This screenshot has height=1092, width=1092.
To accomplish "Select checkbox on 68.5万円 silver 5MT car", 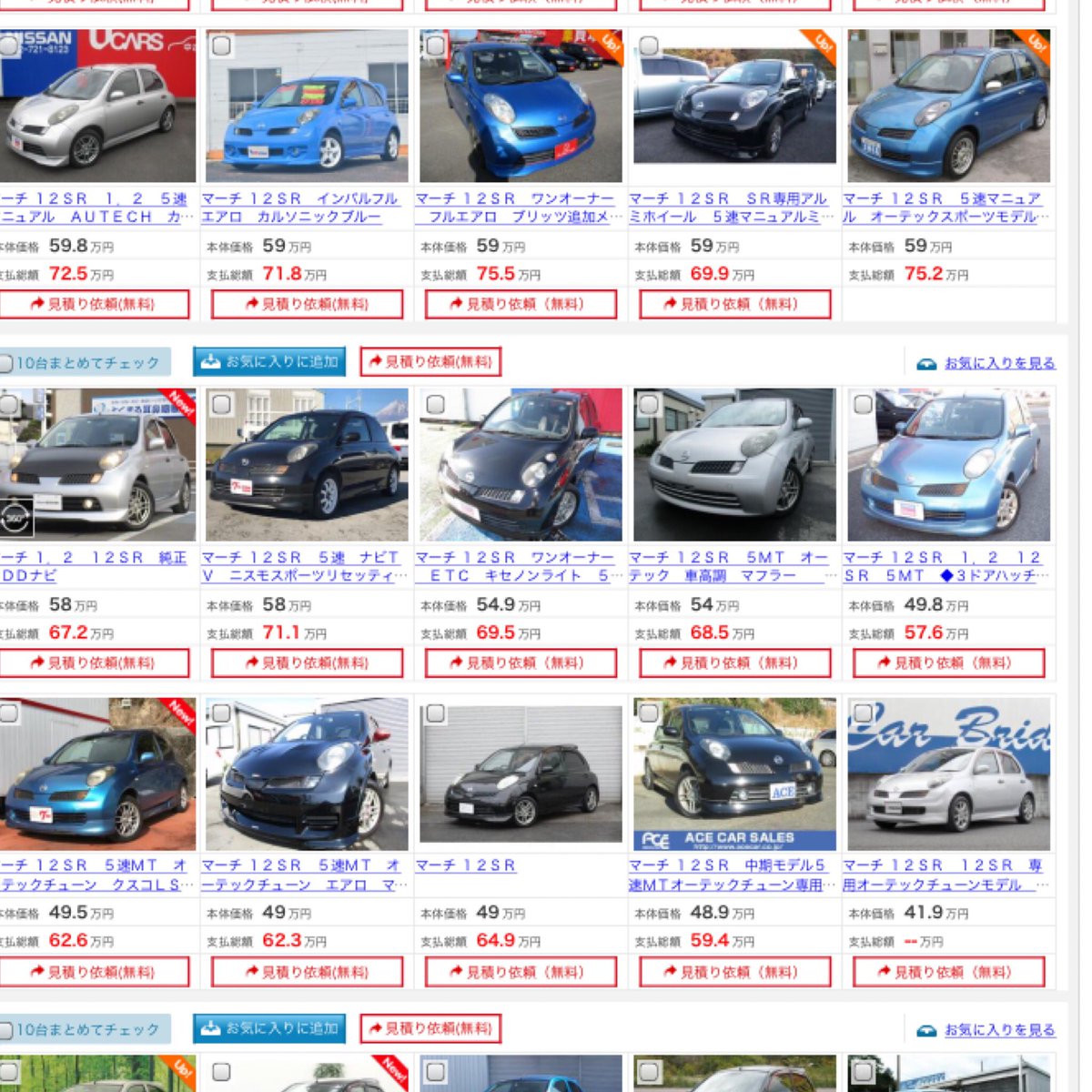I will pyautogui.click(x=649, y=404).
